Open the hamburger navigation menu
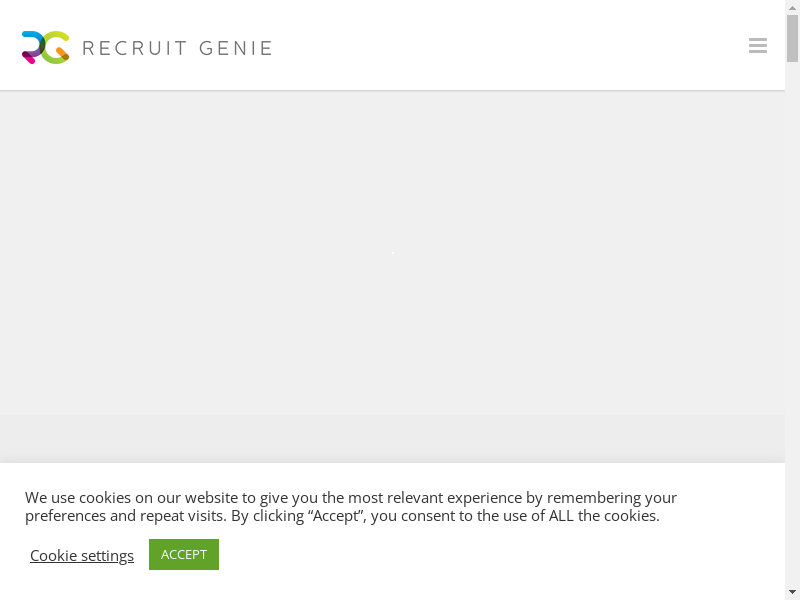 tap(757, 46)
